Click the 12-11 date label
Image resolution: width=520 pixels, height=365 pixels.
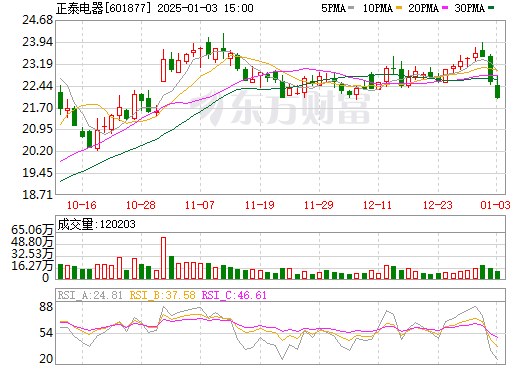(378, 205)
